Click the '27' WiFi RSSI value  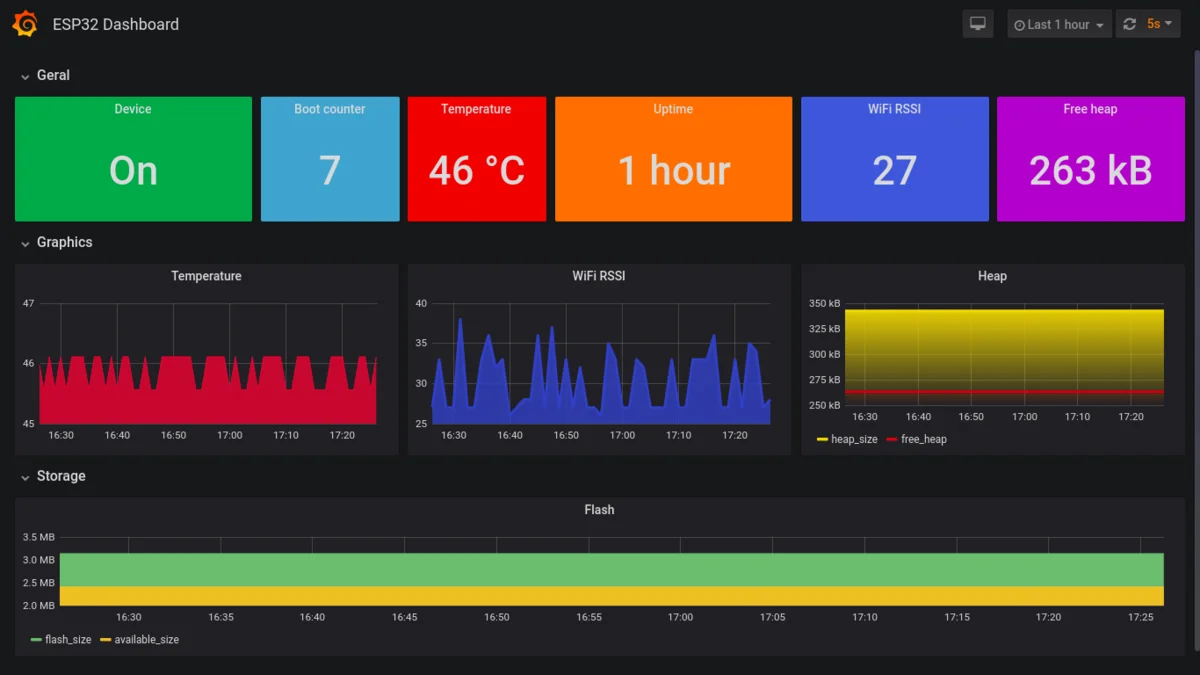[x=894, y=171]
